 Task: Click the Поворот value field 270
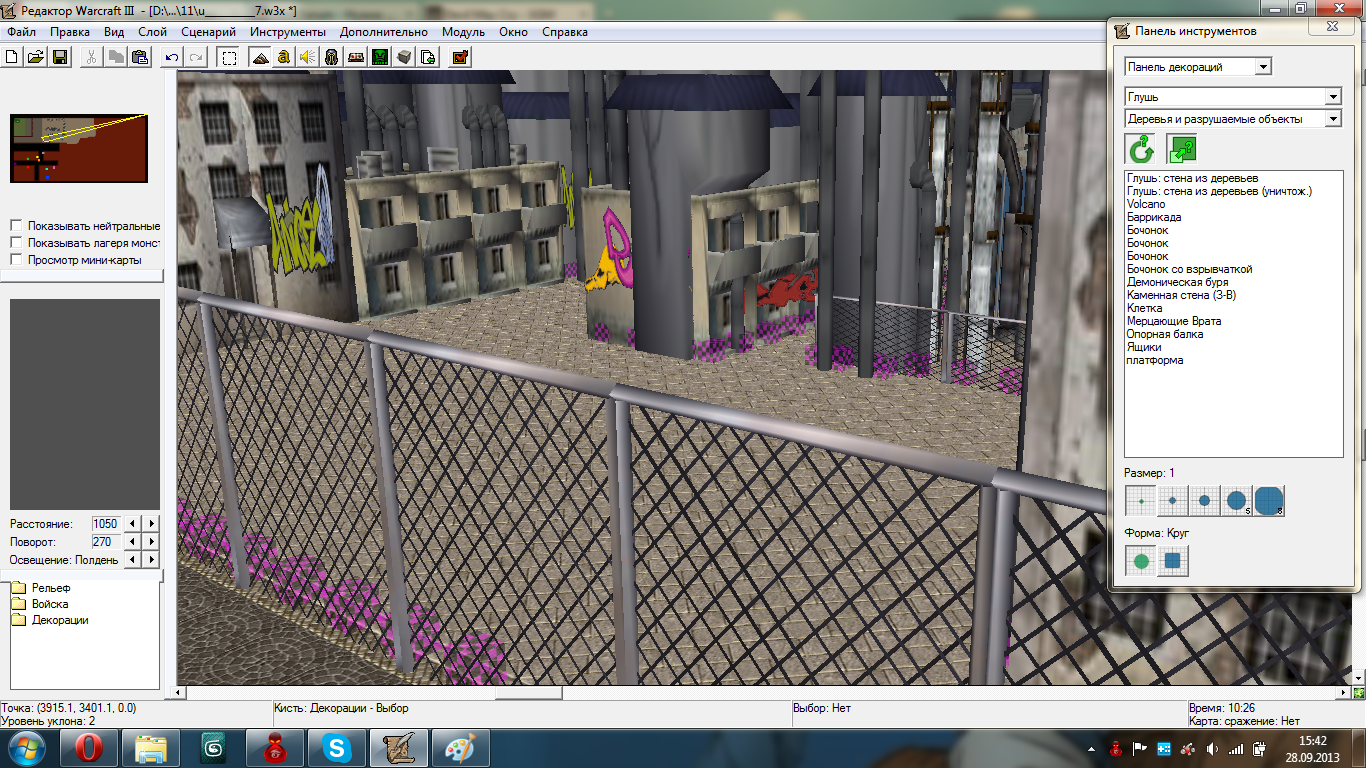click(106, 541)
